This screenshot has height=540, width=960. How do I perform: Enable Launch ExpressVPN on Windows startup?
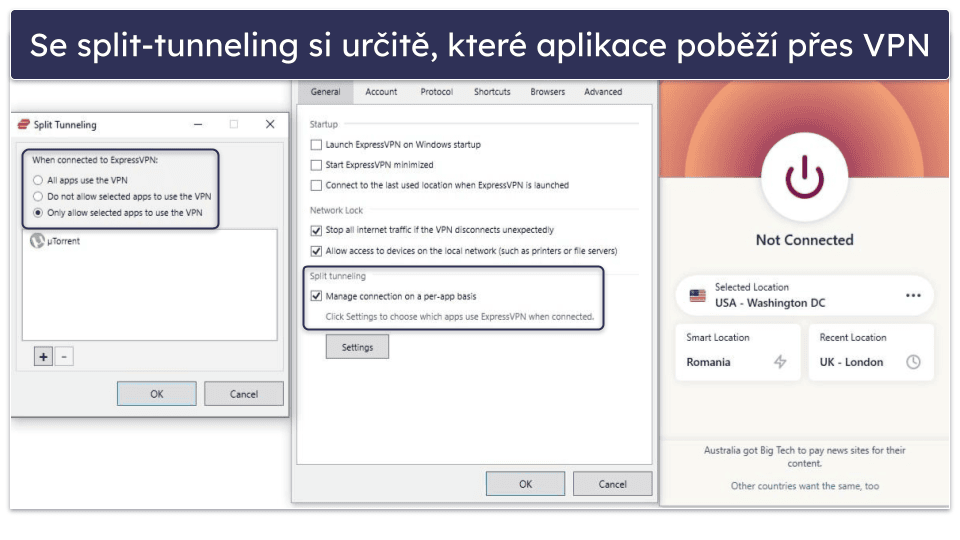tap(316, 145)
